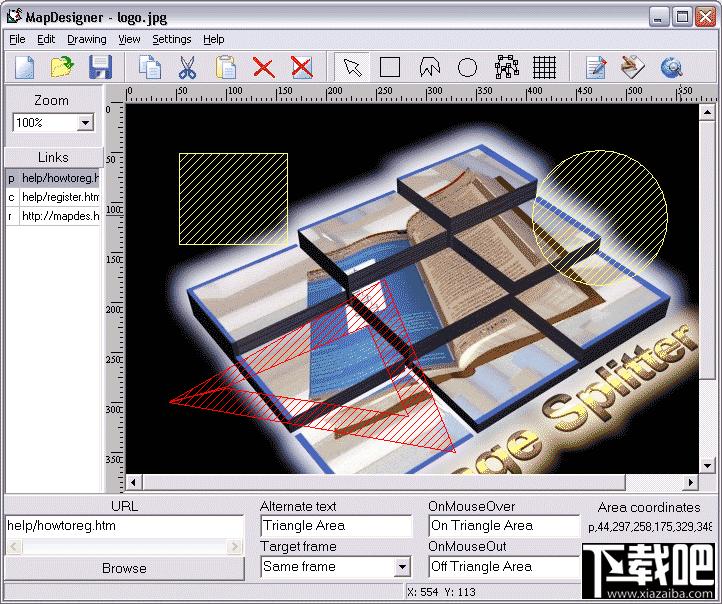722x604 pixels.
Task: Expand the Target frame dropdown arrow
Action: pyautogui.click(x=402, y=567)
